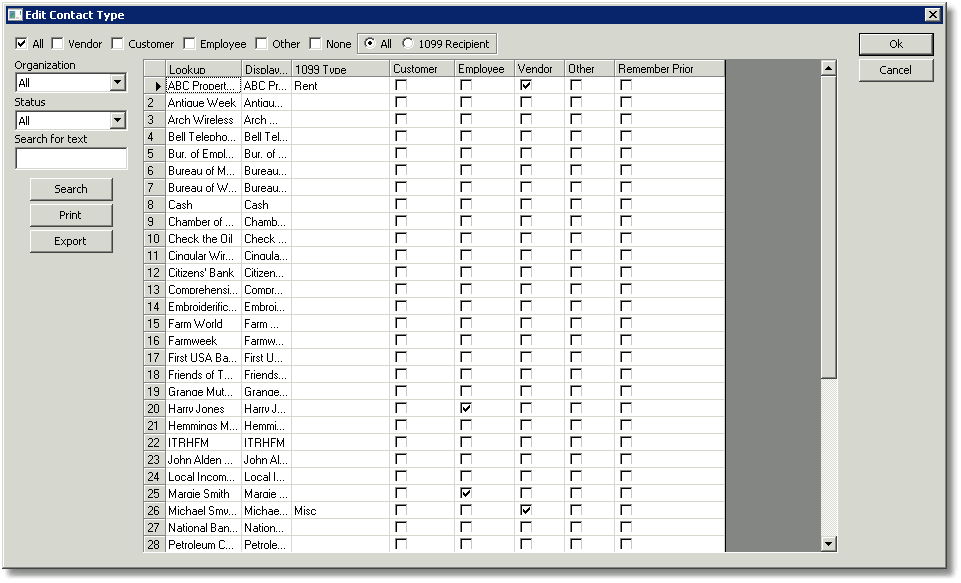Image resolution: width=961 pixels, height=583 pixels.
Task: Click the Print button
Action: [71, 215]
